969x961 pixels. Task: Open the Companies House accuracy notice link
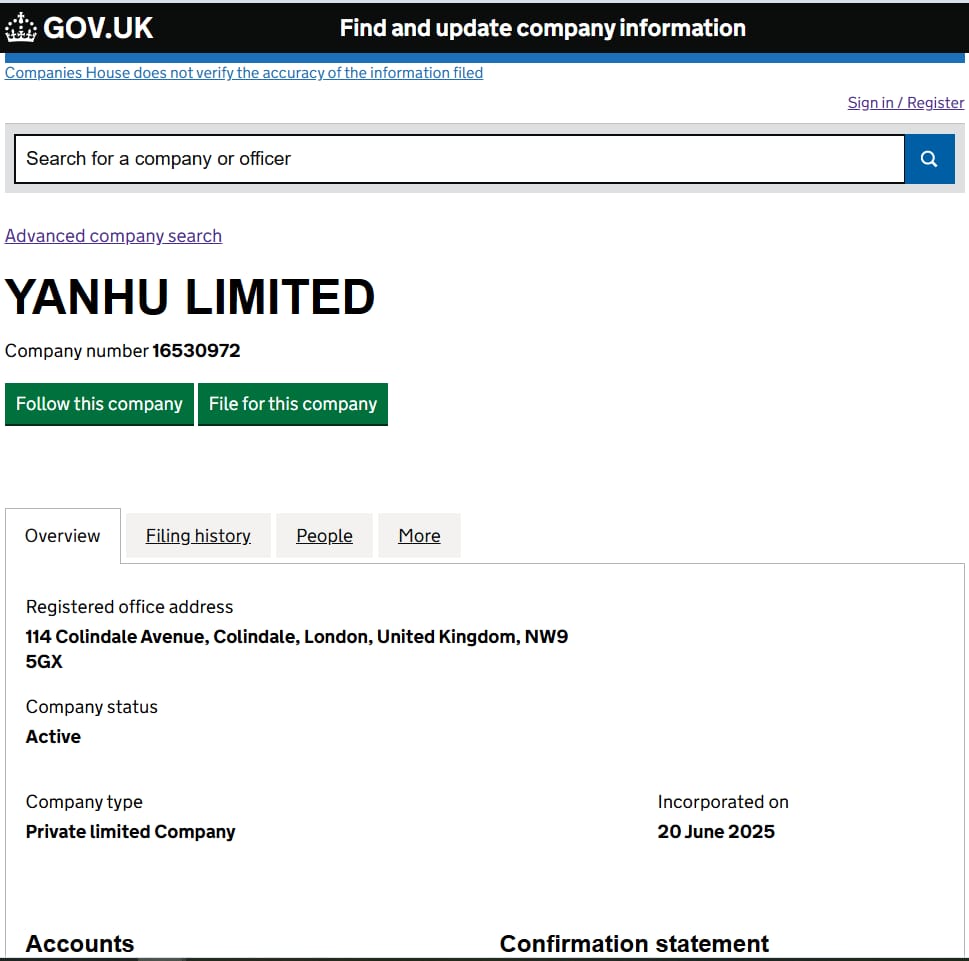pyautogui.click(x=244, y=73)
